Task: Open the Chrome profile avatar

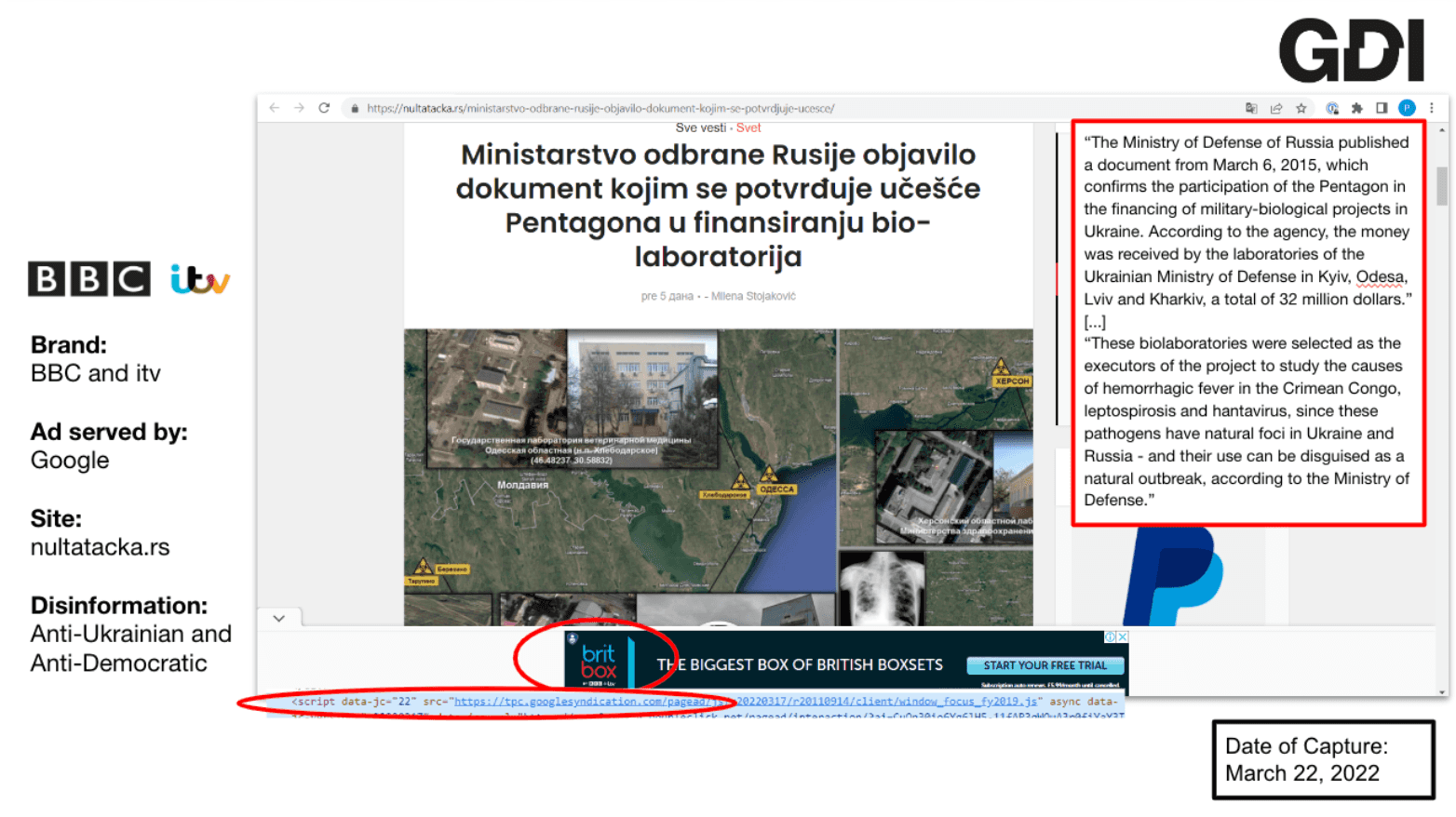Action: click(x=1407, y=108)
